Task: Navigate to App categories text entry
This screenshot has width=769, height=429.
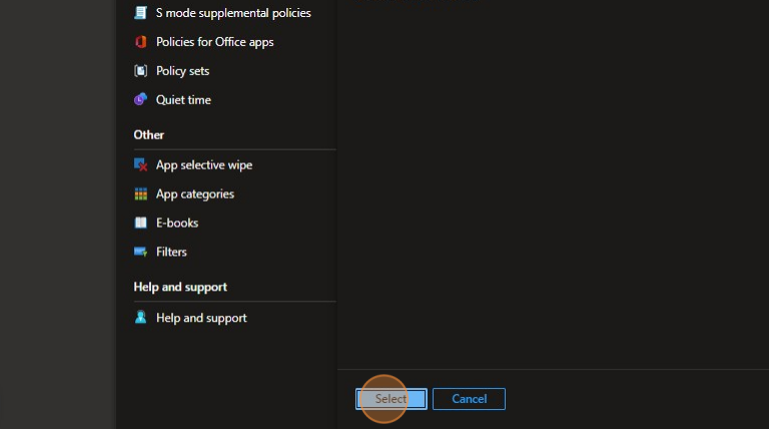Action: click(x=195, y=194)
